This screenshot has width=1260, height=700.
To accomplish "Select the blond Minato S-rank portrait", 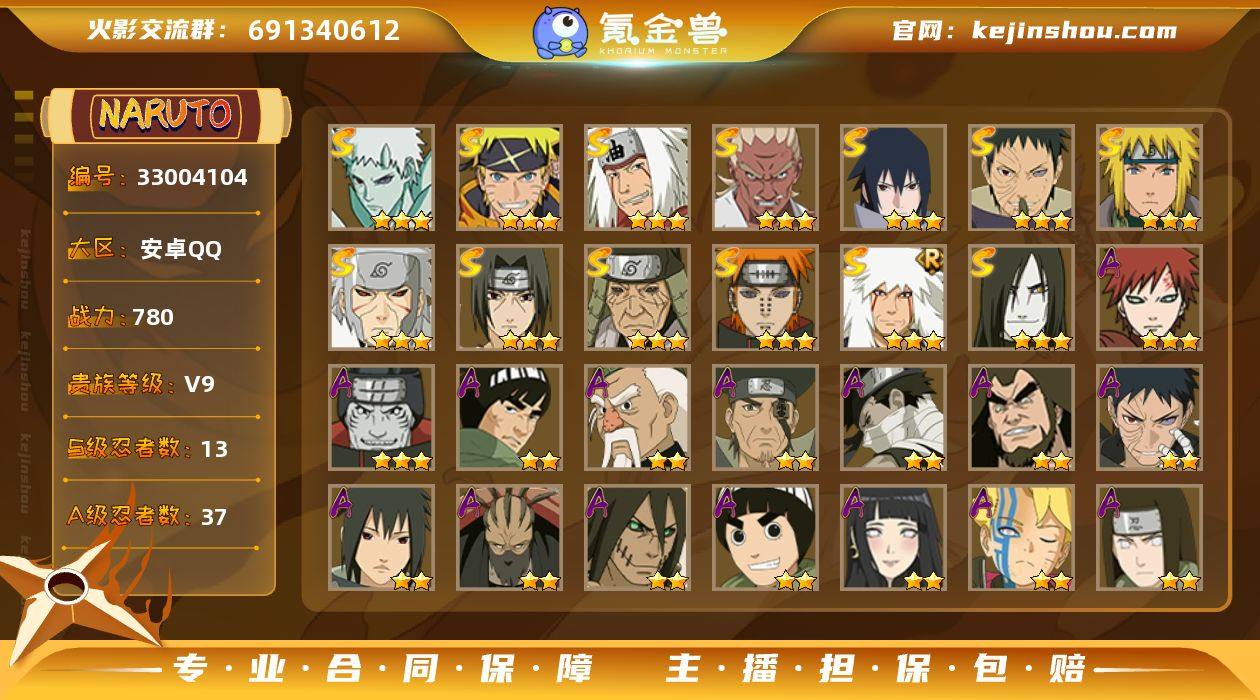I will 1149,177.
